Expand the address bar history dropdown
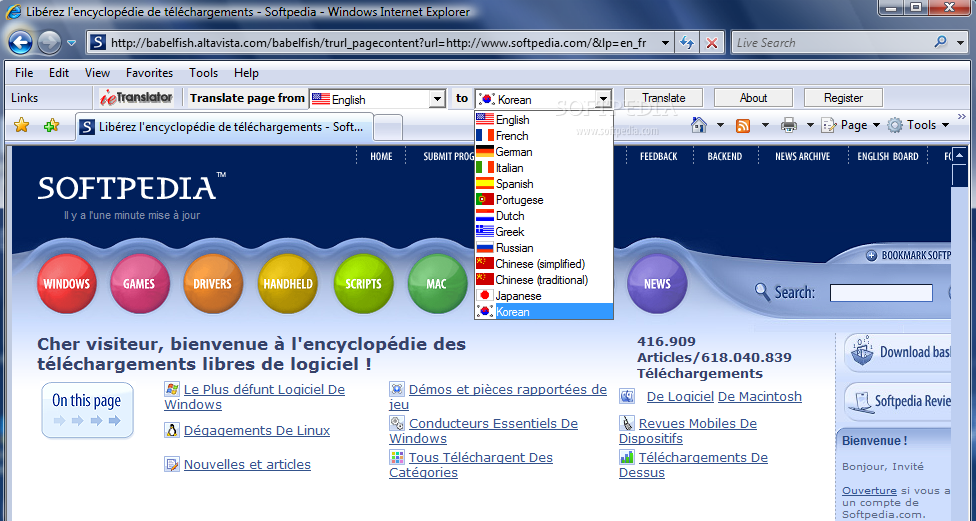976x521 pixels. pyautogui.click(x=665, y=43)
